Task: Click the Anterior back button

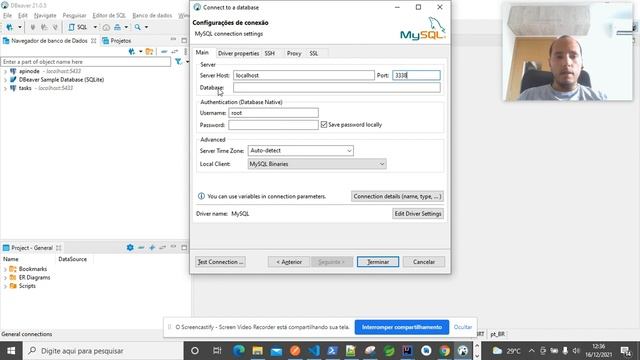Action: 289,262
